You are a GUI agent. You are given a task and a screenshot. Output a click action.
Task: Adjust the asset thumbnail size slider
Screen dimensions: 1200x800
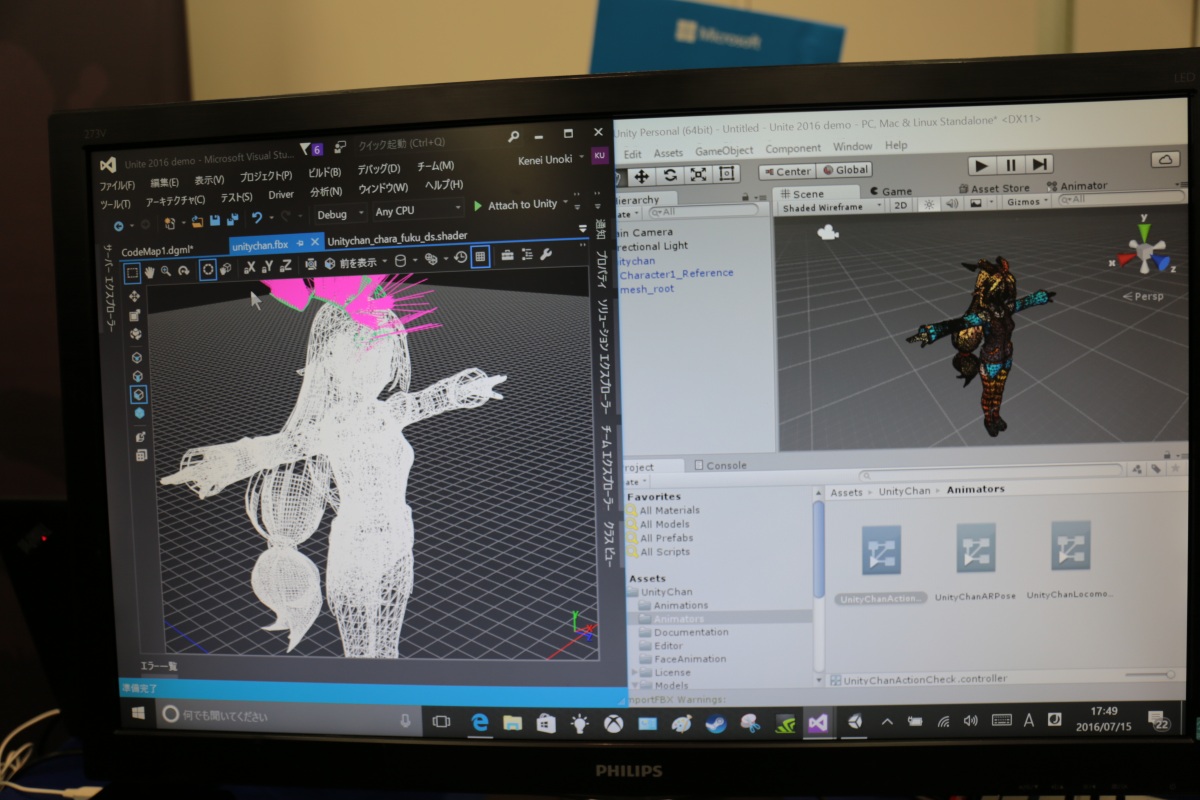point(1148,675)
